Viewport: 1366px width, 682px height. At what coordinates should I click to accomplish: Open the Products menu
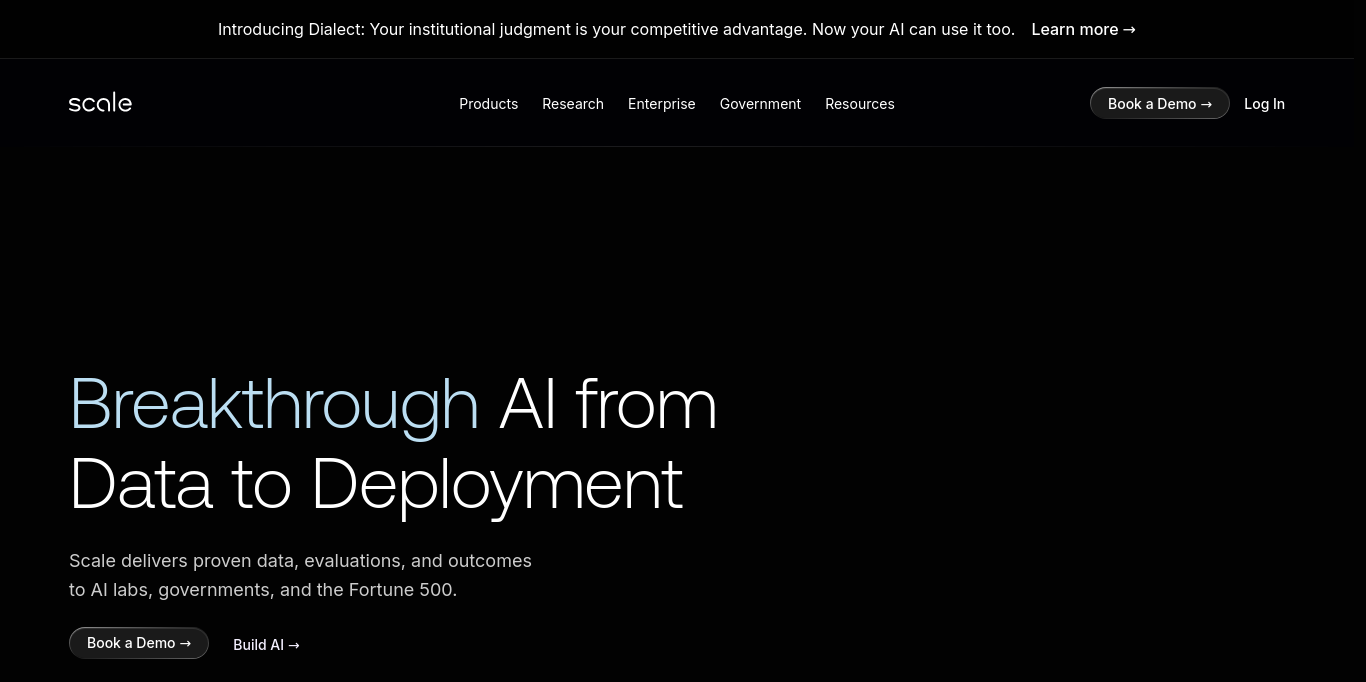pyautogui.click(x=488, y=104)
